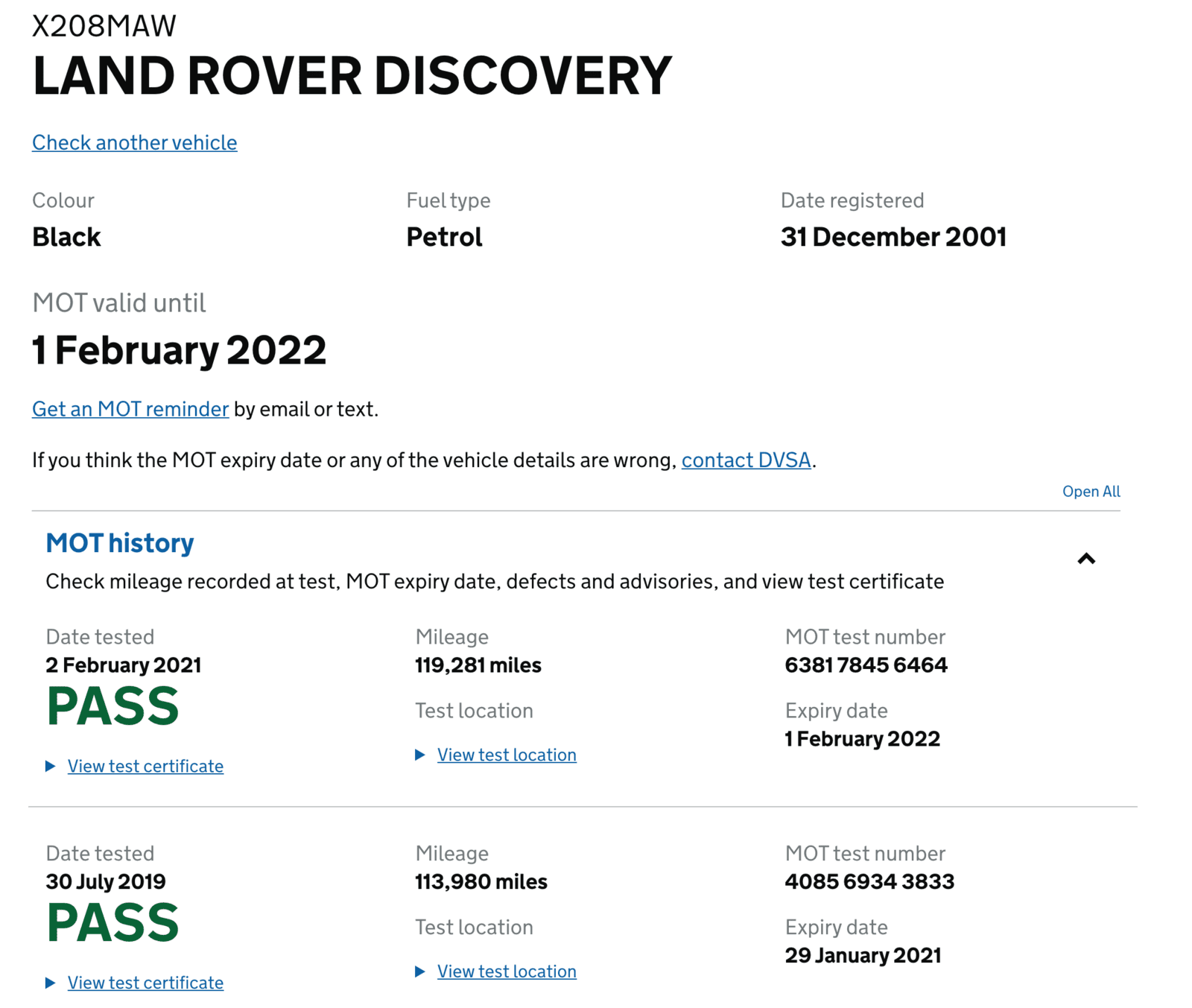Click Get an MOT reminder link
Viewport: 1192px width, 1008px height.
[x=130, y=409]
